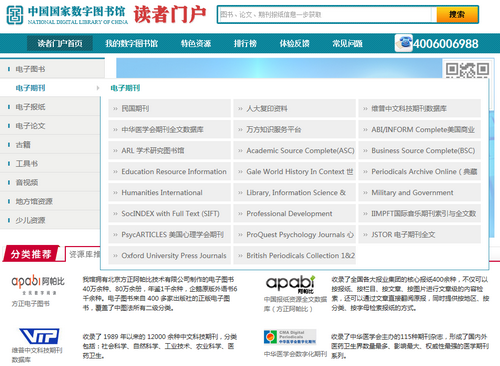Viewport: 500px width, 366px height.
Task: Click 维普中文科技期刊数据库 caption under VIP logo
Action: pyautogui.click(x=37, y=355)
